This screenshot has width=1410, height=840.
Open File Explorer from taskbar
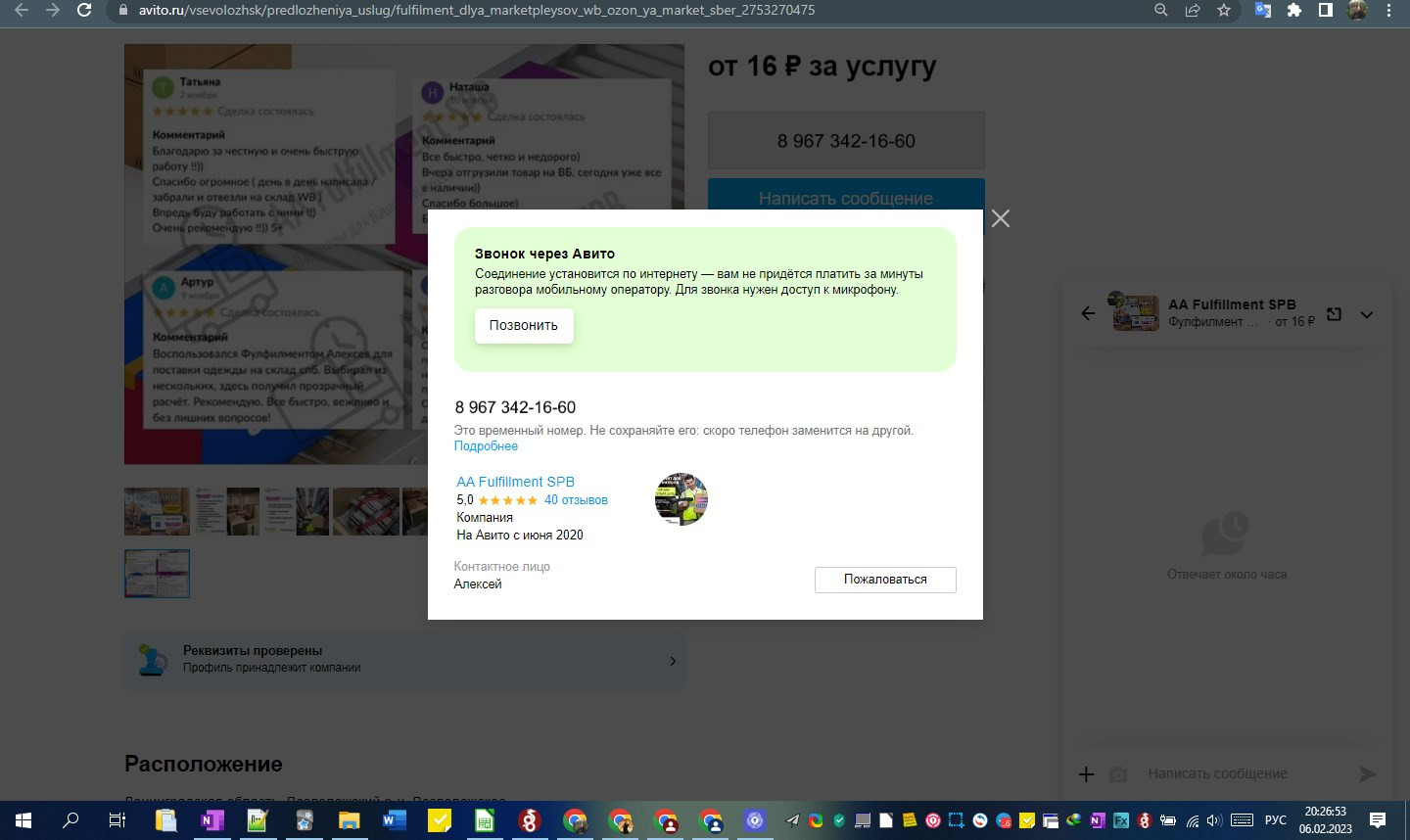pos(349,820)
